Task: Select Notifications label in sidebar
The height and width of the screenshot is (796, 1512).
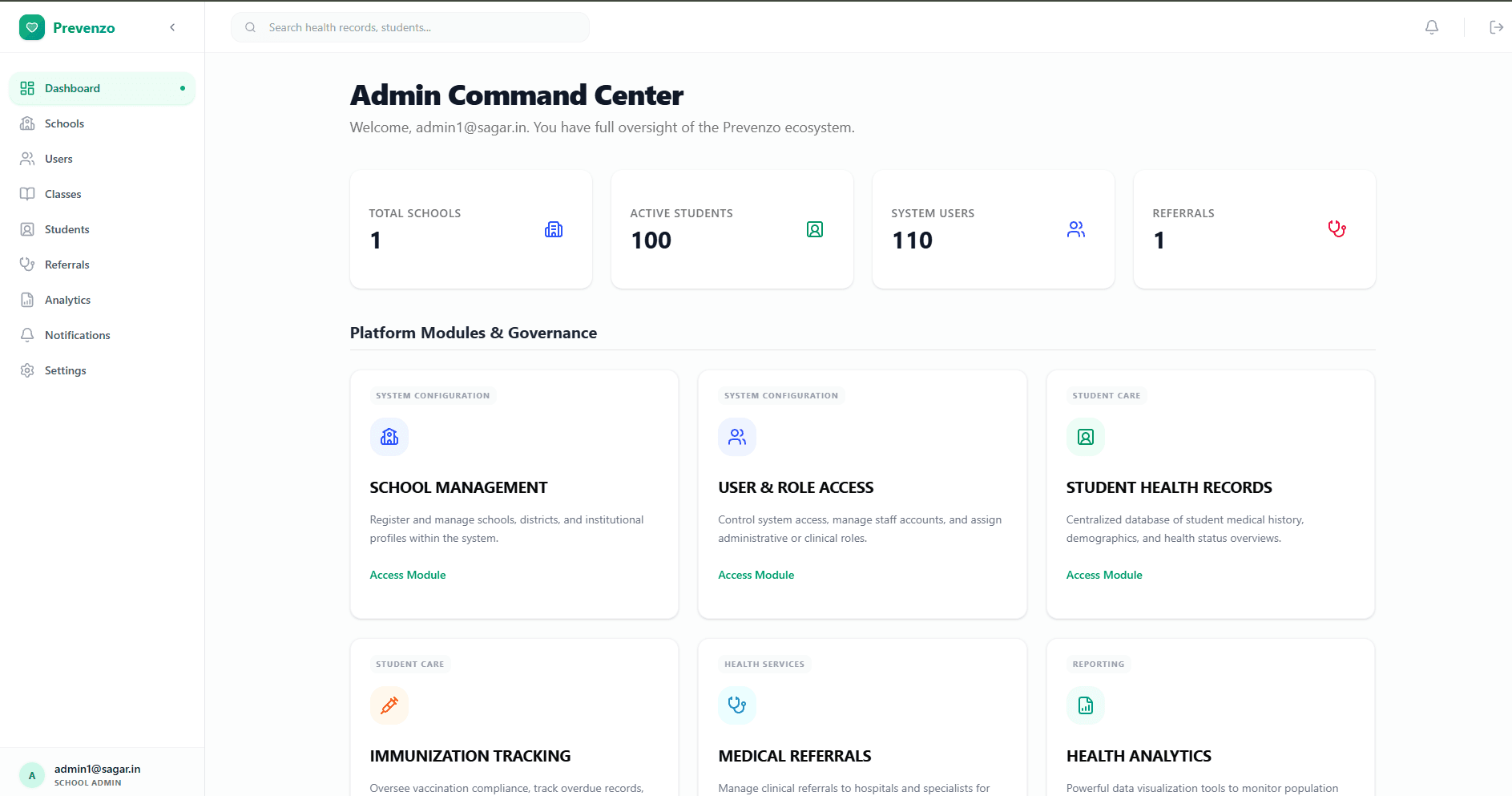Action: point(78,335)
